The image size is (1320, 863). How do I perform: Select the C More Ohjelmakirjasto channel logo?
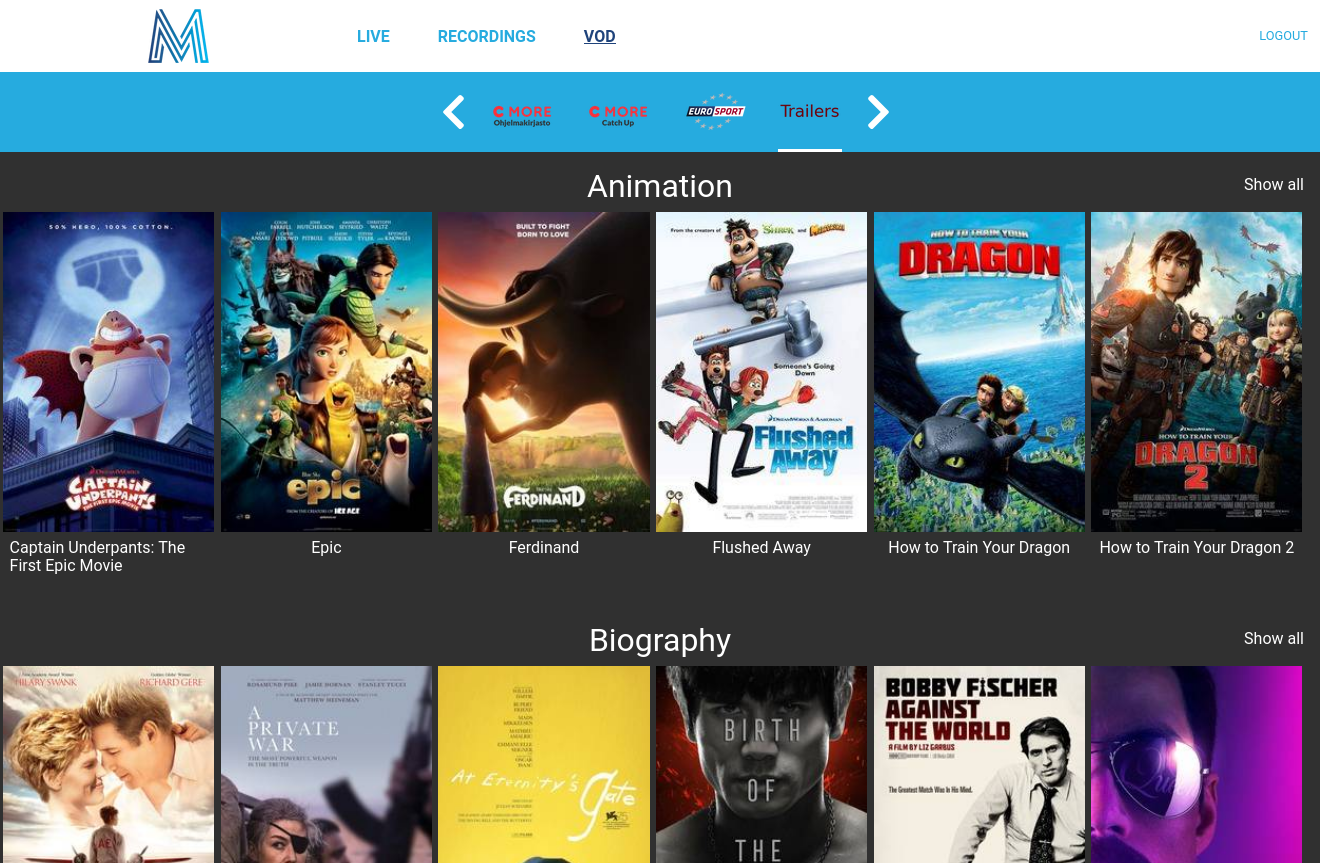[522, 114]
